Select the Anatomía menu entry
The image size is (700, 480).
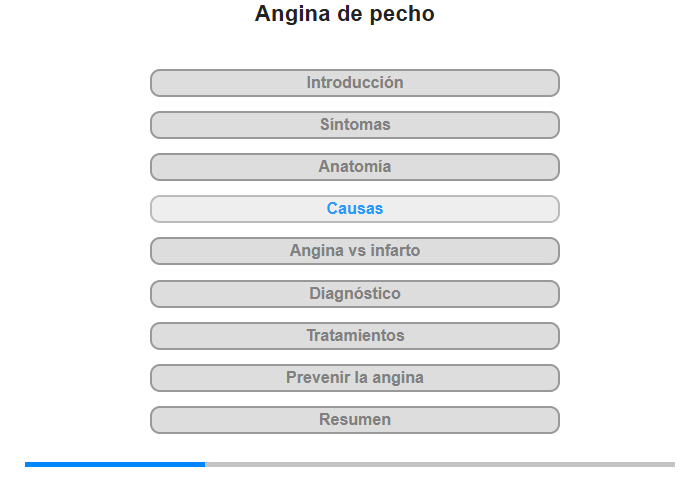point(355,167)
